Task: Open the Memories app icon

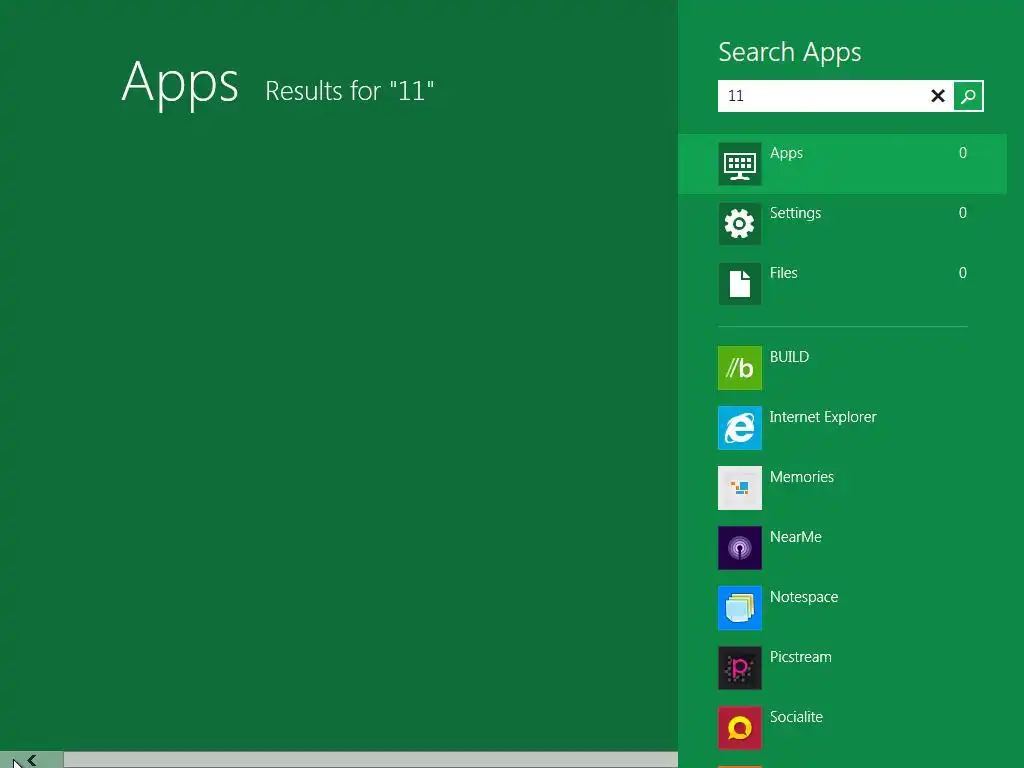Action: (739, 488)
